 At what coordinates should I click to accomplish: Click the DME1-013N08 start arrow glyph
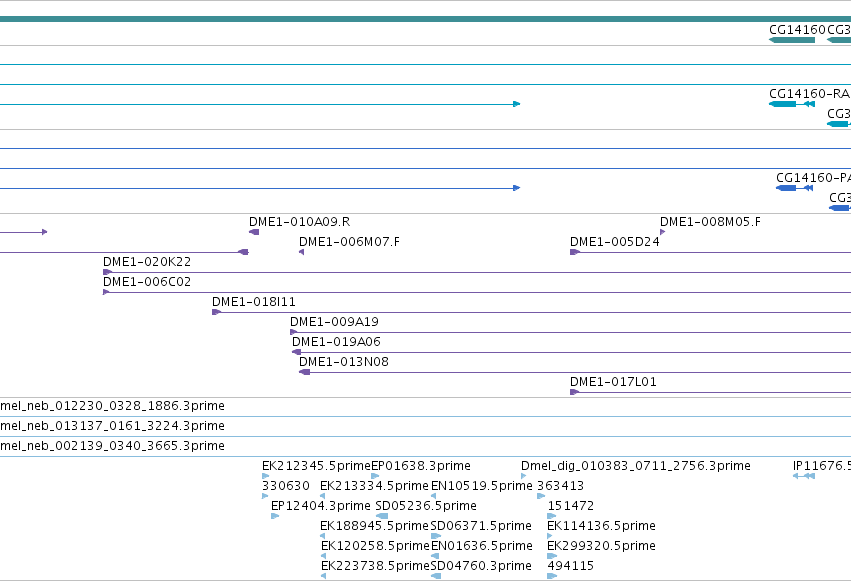[x=304, y=372]
